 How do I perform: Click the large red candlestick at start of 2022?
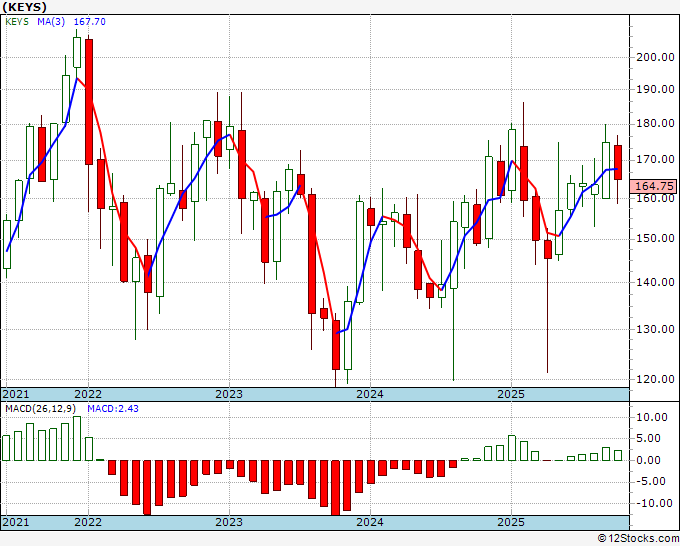pyautogui.click(x=89, y=102)
